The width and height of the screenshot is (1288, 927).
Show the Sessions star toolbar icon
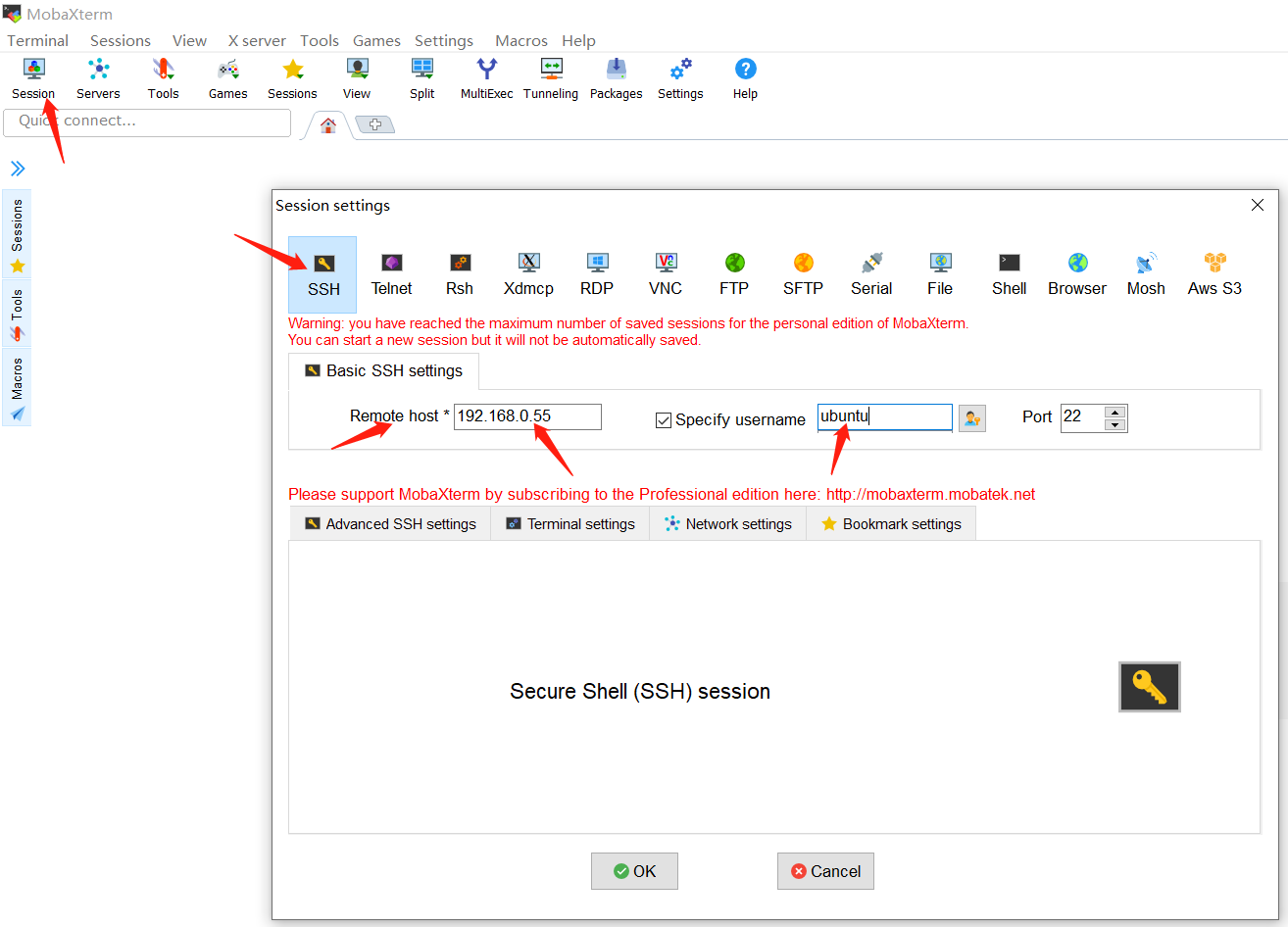pyautogui.click(x=292, y=78)
